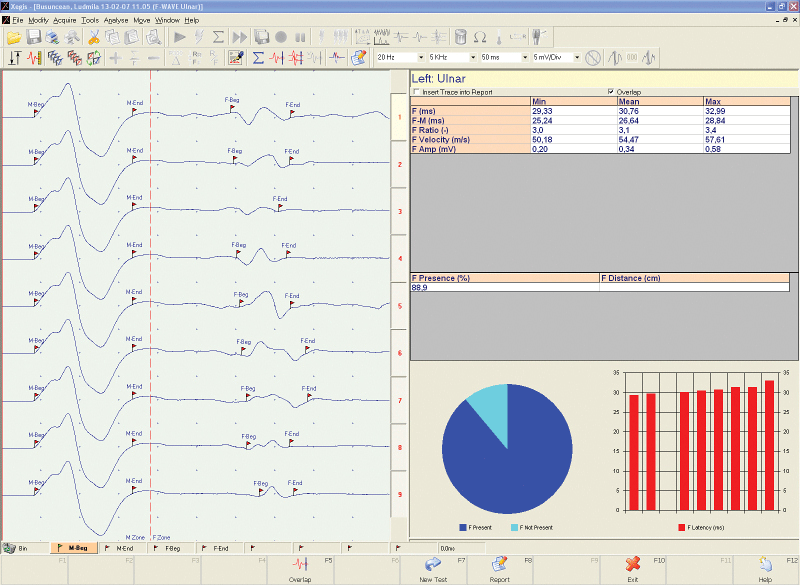Screen dimensions: 800x585
Task: Enable Insert Trace into Report checkbox
Action: click(x=416, y=91)
